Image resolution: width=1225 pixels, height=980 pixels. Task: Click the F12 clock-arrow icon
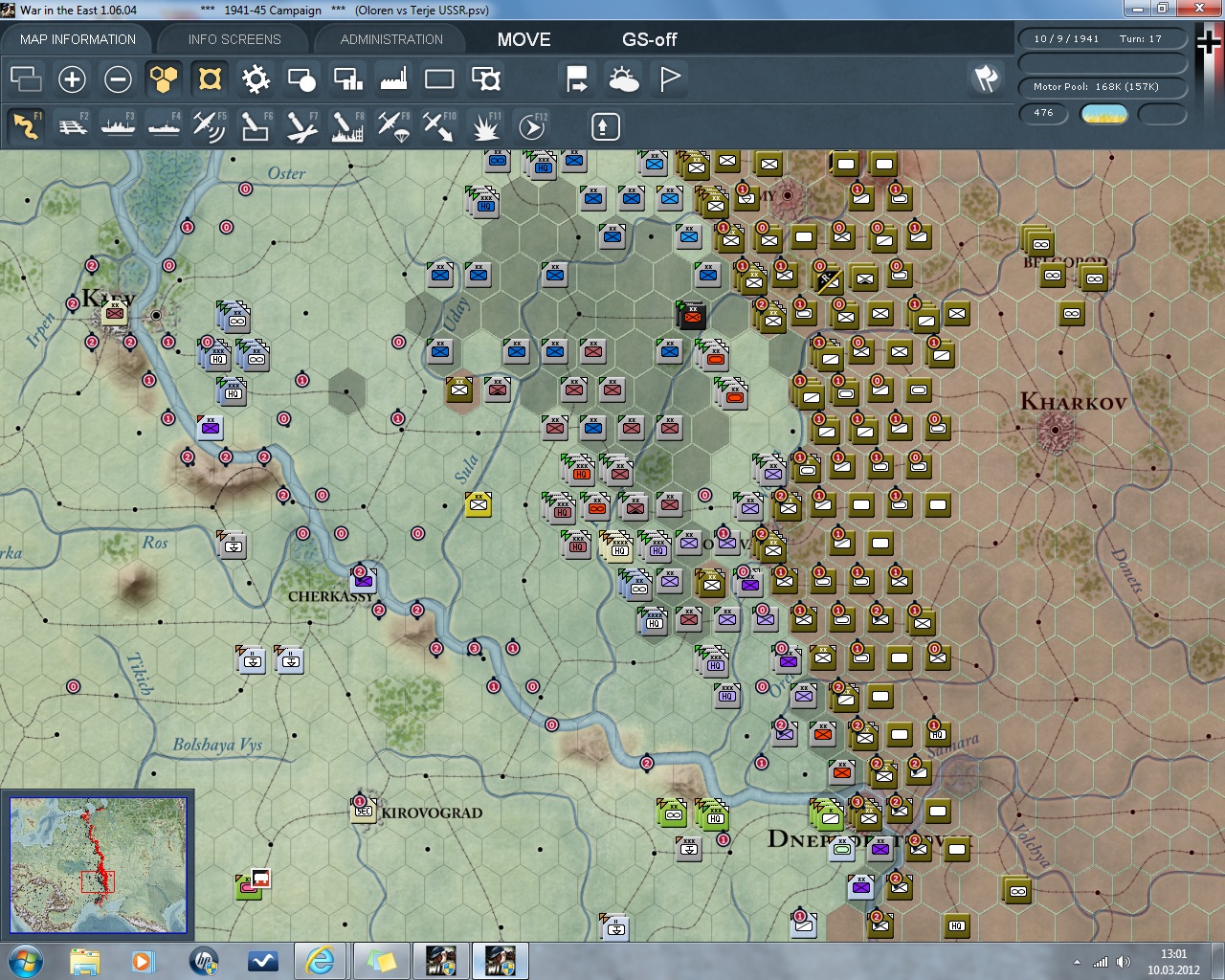pyautogui.click(x=531, y=127)
